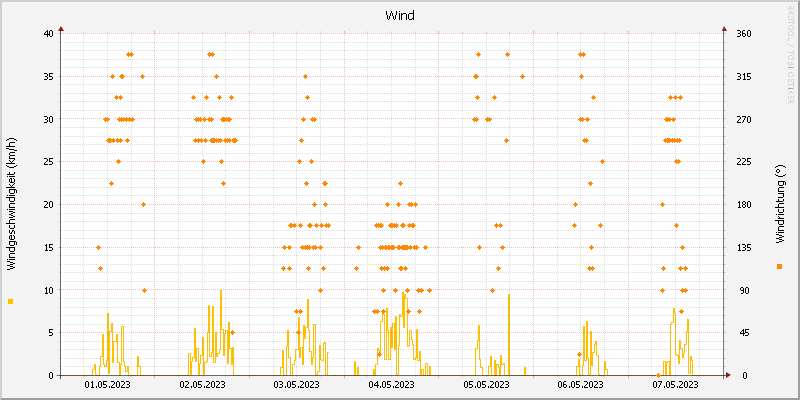
Task: Click the 03.05.2023 date label
Action: tap(297, 384)
